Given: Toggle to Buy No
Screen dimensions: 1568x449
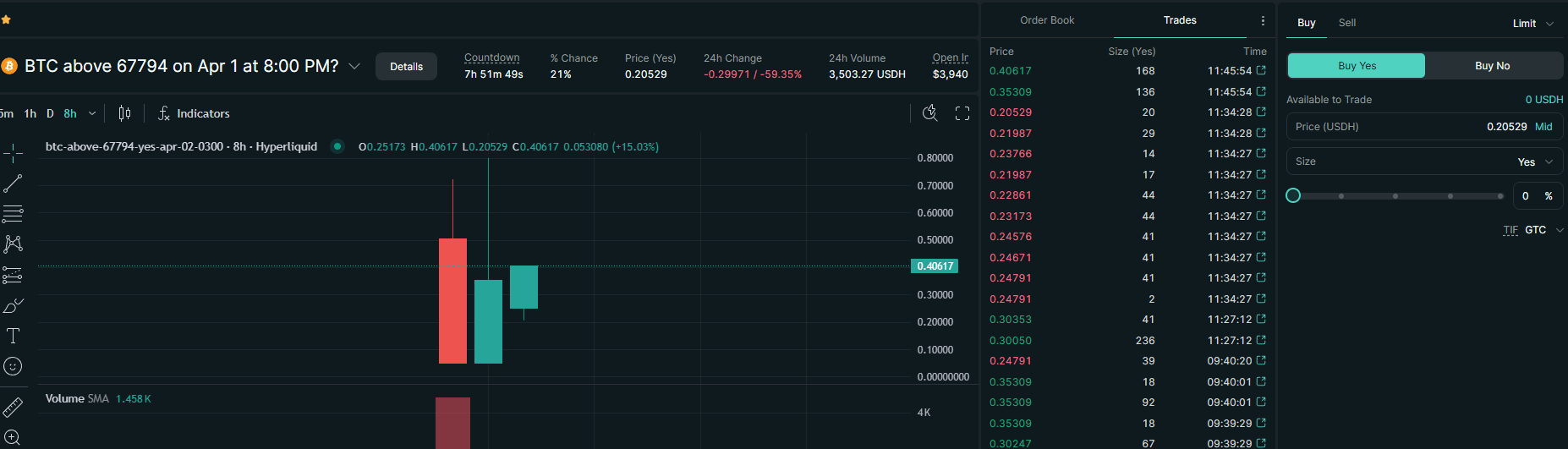Looking at the screenshot, I should tap(1492, 66).
